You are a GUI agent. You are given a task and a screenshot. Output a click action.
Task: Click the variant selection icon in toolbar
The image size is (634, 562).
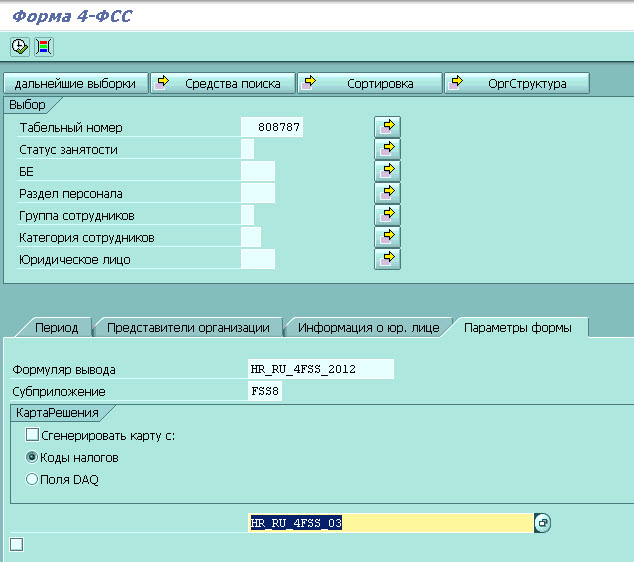(44, 47)
